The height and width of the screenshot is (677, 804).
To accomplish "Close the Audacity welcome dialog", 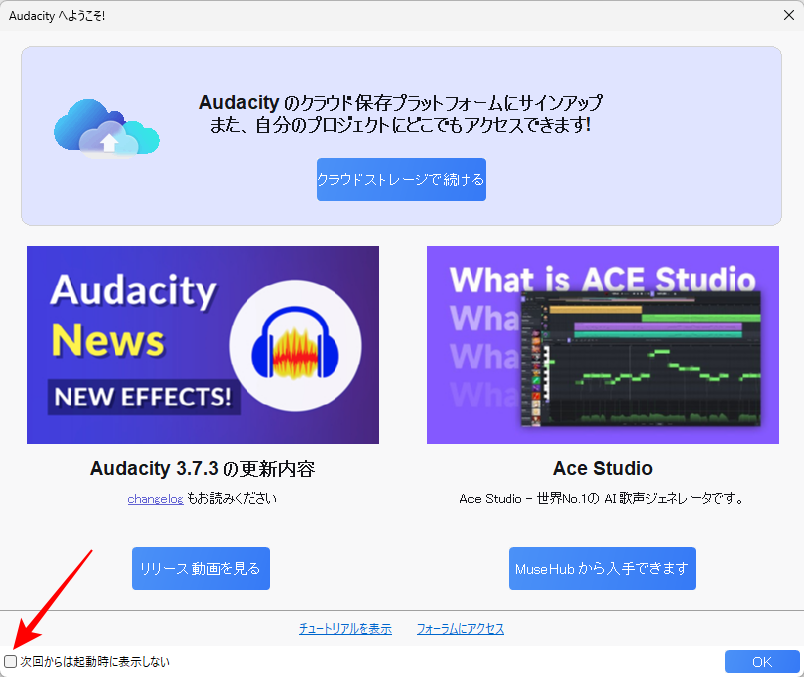I will click(789, 15).
